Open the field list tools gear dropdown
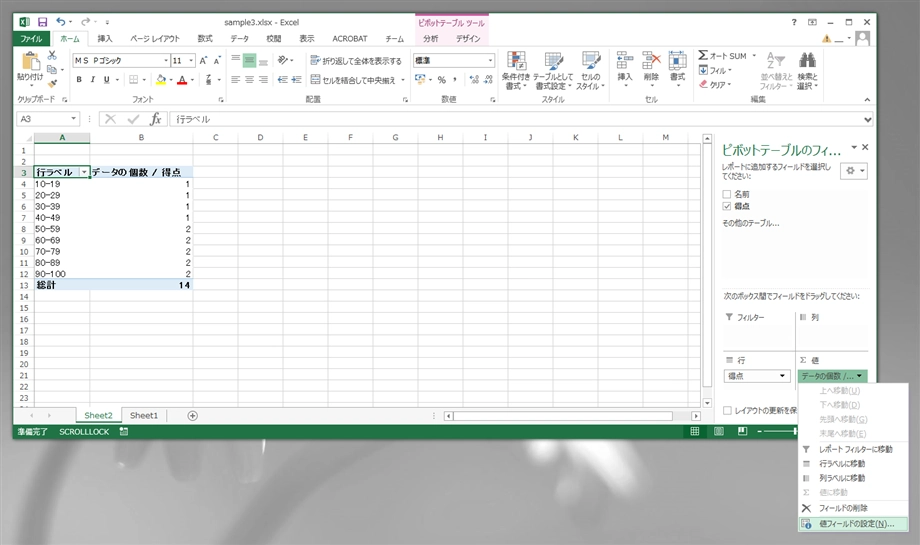This screenshot has height=545, width=920. [x=854, y=171]
